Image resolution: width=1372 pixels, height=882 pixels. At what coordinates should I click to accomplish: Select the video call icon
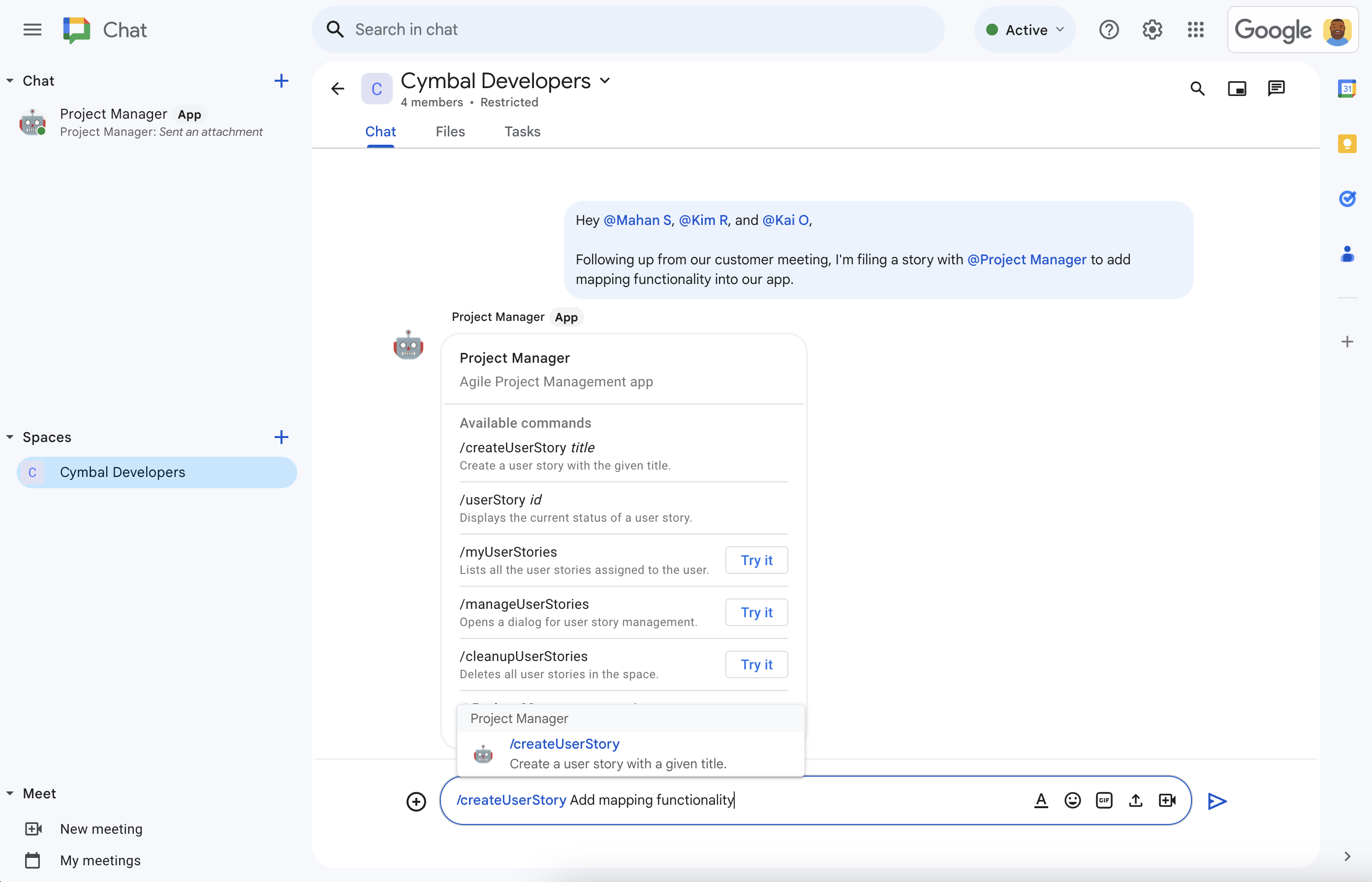pyautogui.click(x=1167, y=800)
